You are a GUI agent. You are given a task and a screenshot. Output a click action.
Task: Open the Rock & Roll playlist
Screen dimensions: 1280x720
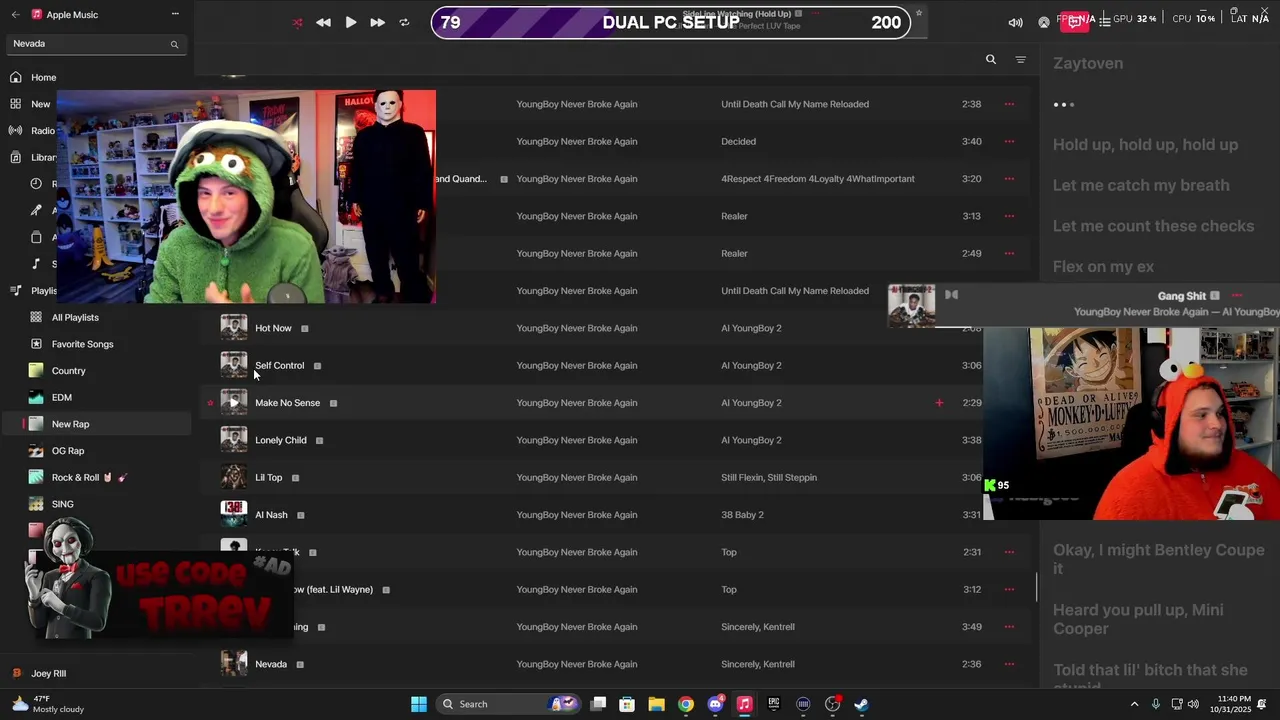[x=89, y=477]
